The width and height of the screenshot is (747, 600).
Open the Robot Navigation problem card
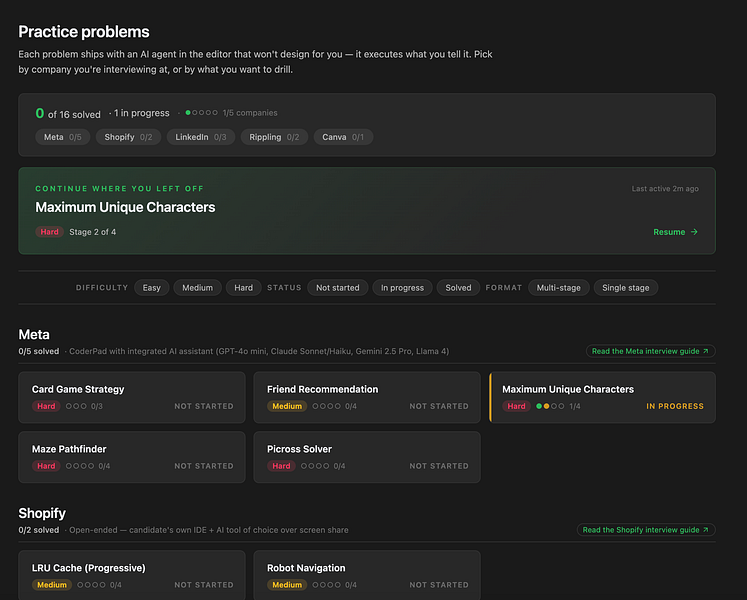click(x=367, y=575)
